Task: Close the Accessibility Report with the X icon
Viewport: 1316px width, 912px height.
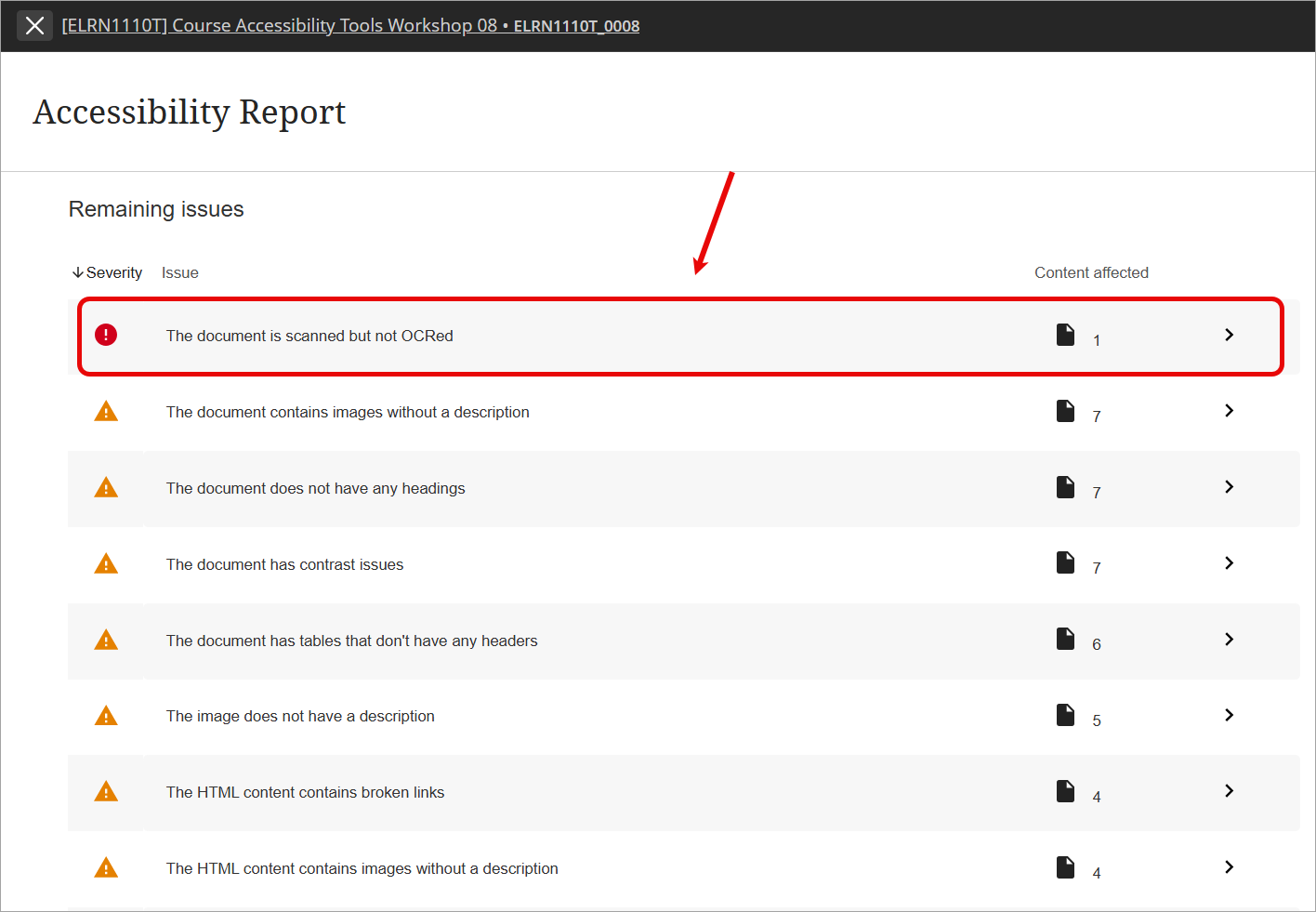Action: click(34, 25)
